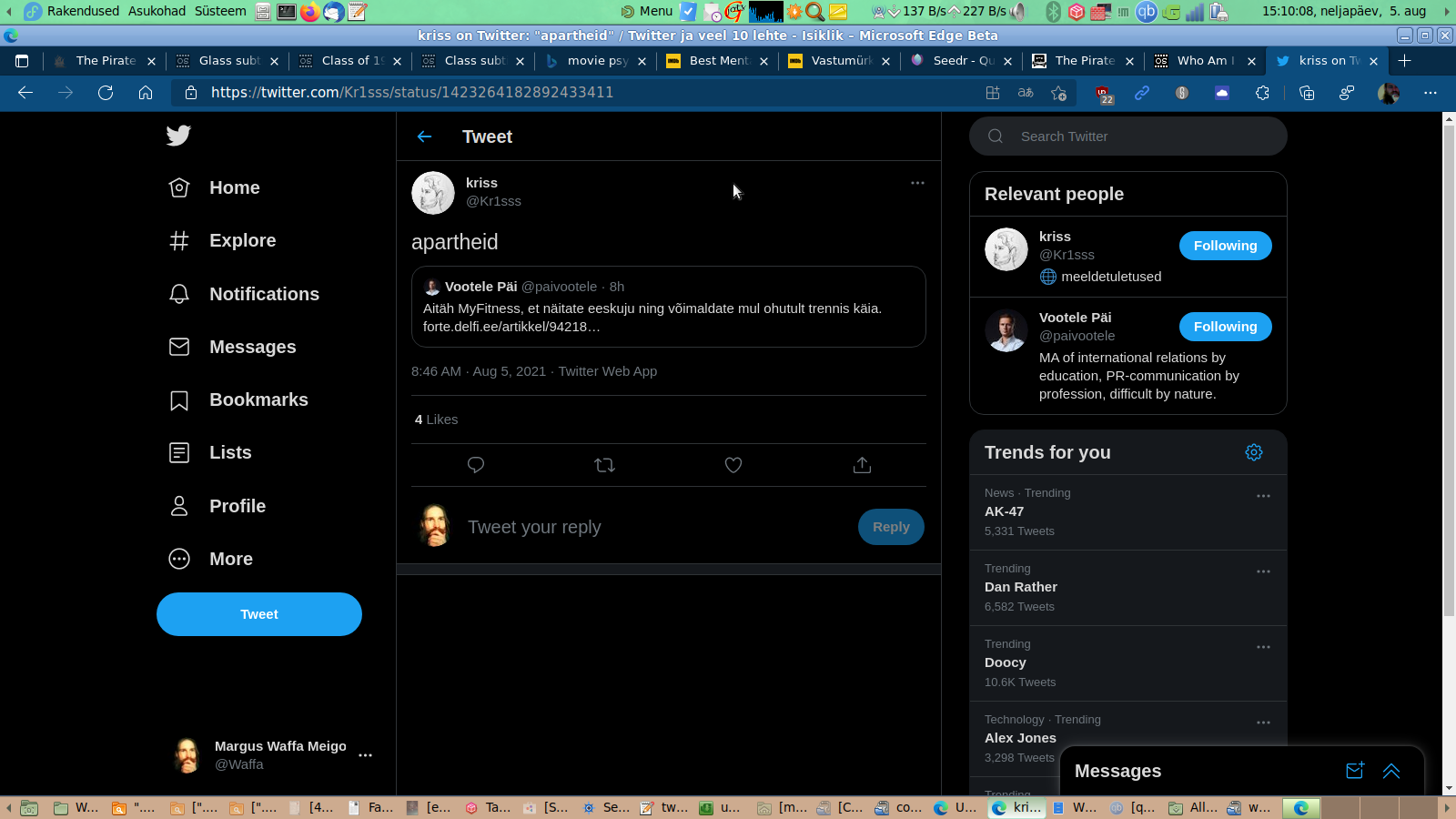Click the address bar URL
The height and width of the screenshot is (819, 1456).
coord(412,93)
